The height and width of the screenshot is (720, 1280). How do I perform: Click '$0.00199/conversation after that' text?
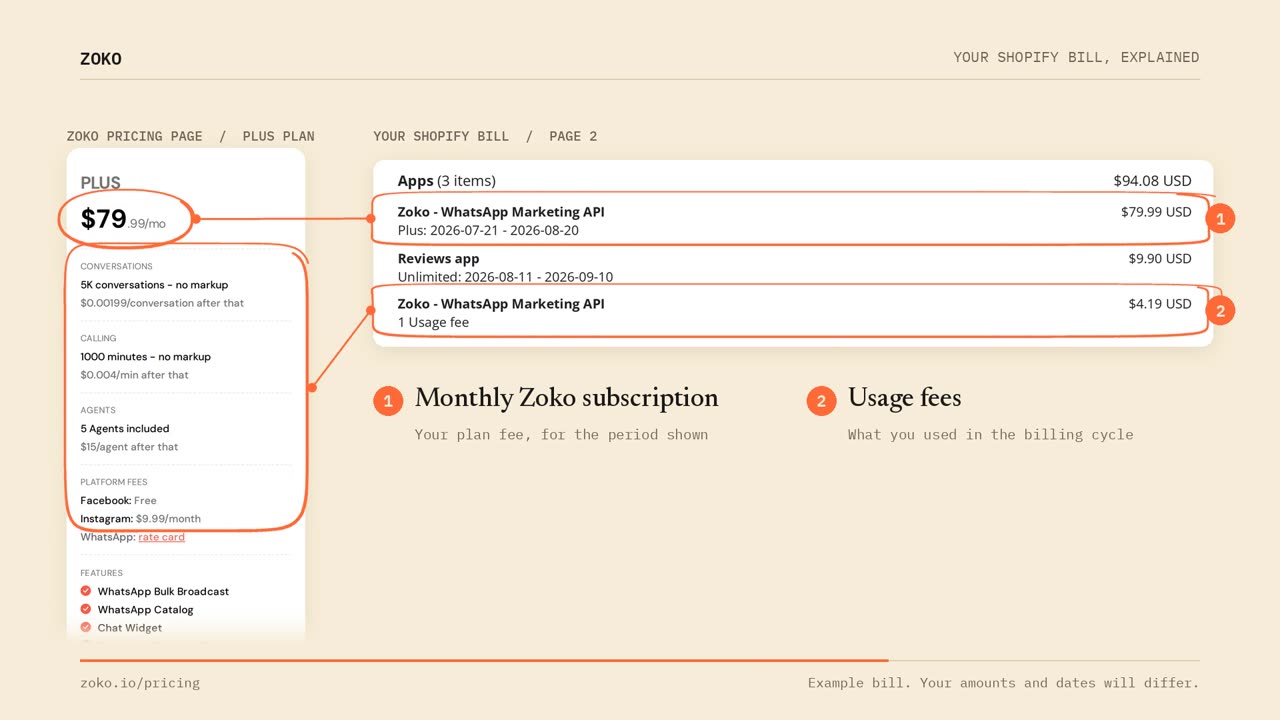pyautogui.click(x=162, y=303)
